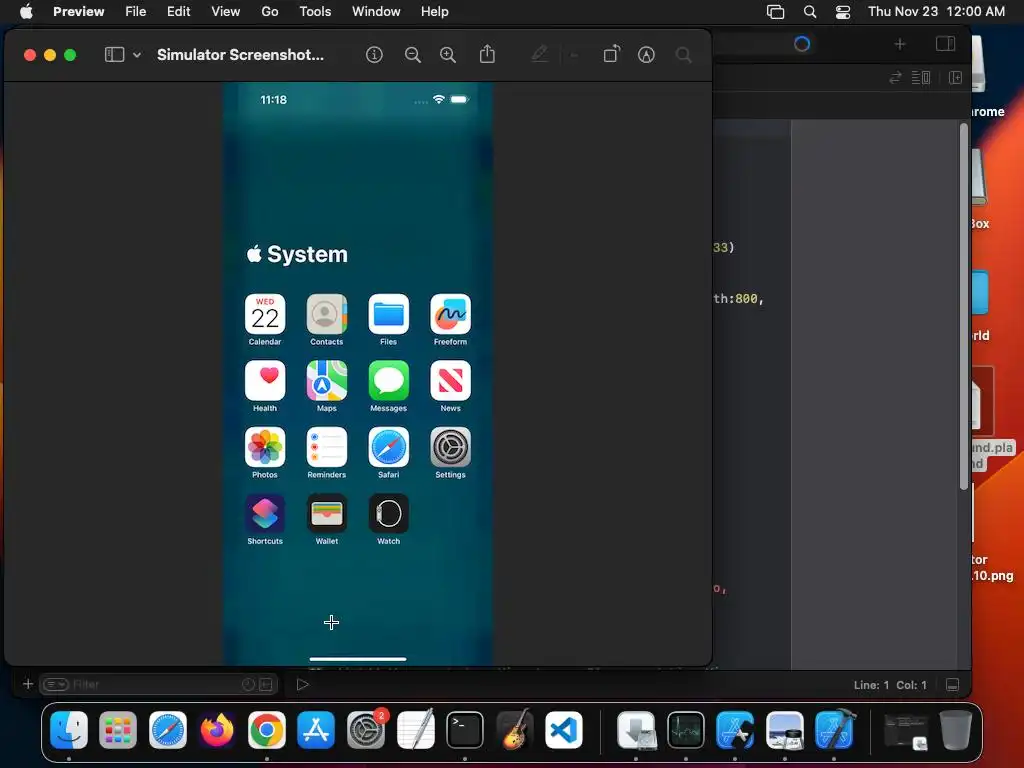Click the search magnifier in Preview toolbar
This screenshot has width=1024, height=768.
click(684, 55)
